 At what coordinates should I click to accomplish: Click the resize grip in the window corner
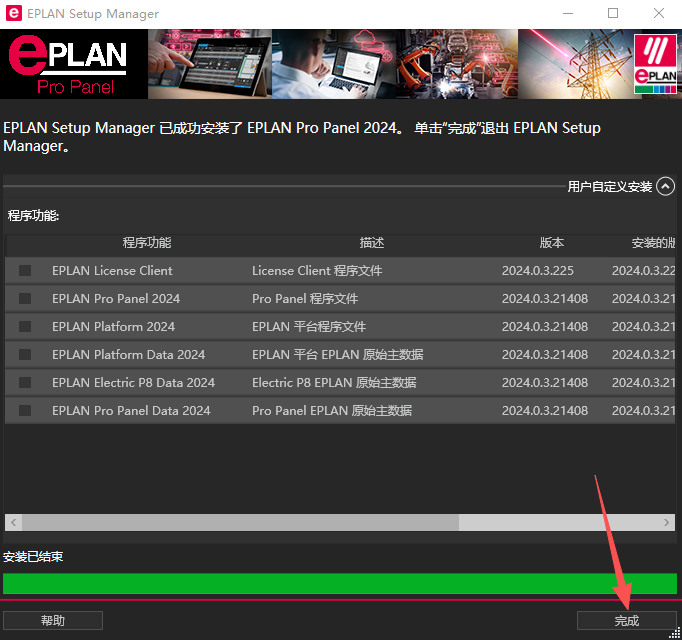coord(675,633)
